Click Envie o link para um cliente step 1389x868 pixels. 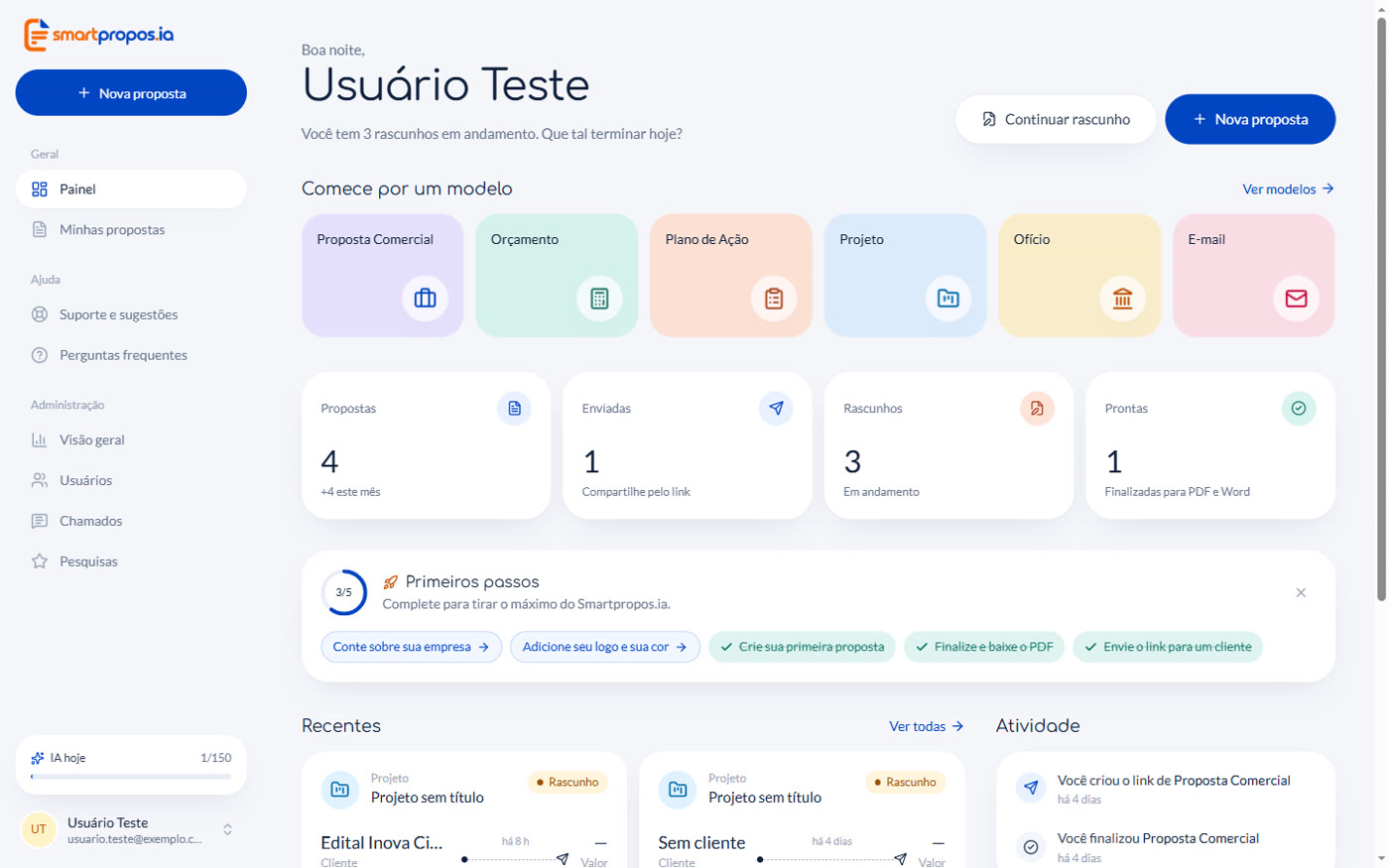tap(1168, 647)
